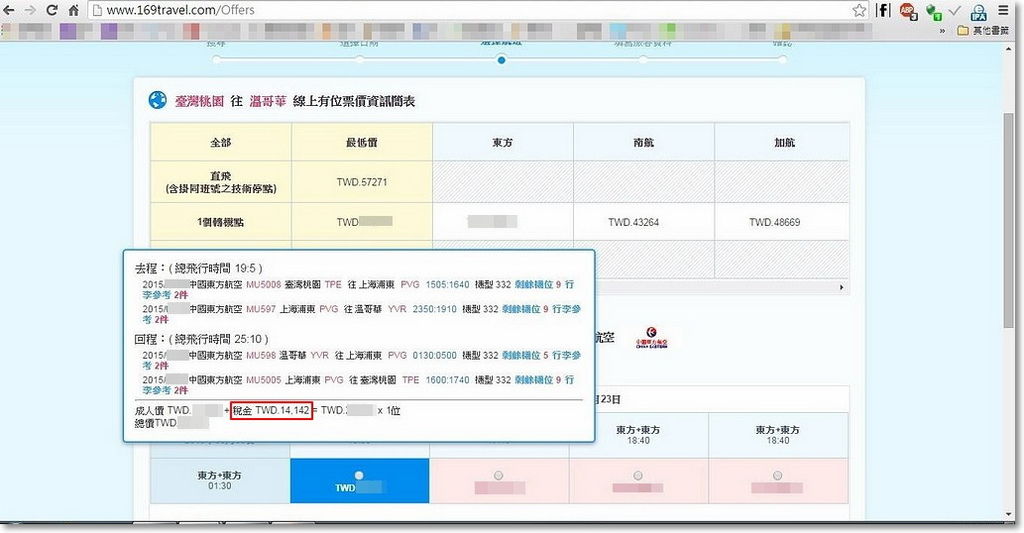Select the 加航 airline column header
The image size is (1024, 533).
click(784, 142)
